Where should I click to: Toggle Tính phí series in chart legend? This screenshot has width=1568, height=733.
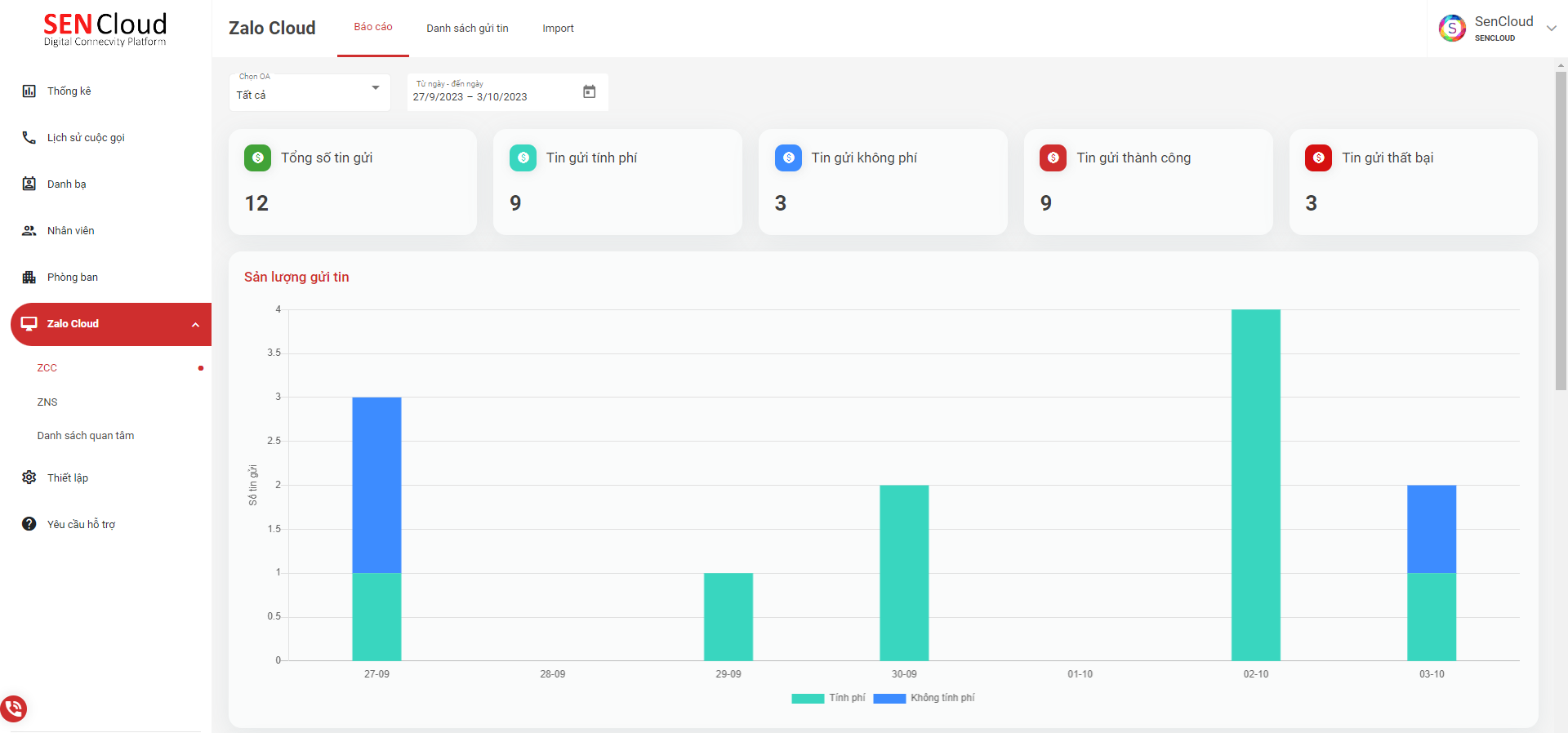pyautogui.click(x=828, y=698)
